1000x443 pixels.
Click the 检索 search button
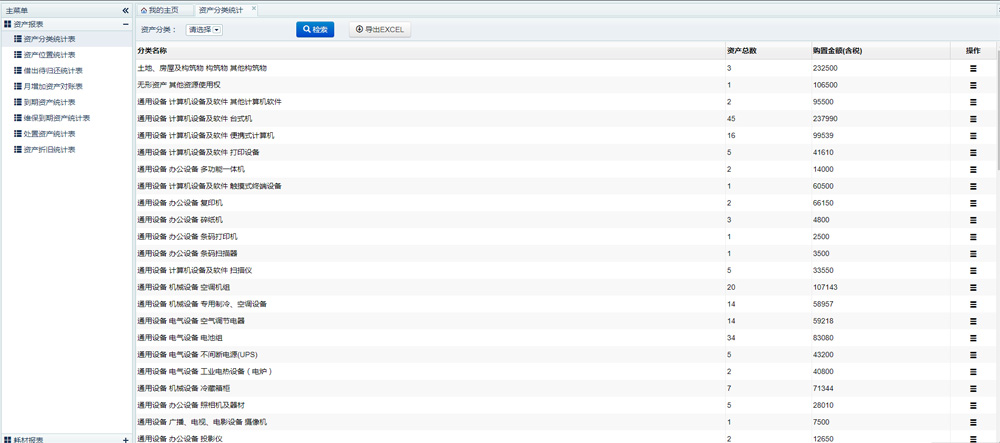click(x=315, y=30)
